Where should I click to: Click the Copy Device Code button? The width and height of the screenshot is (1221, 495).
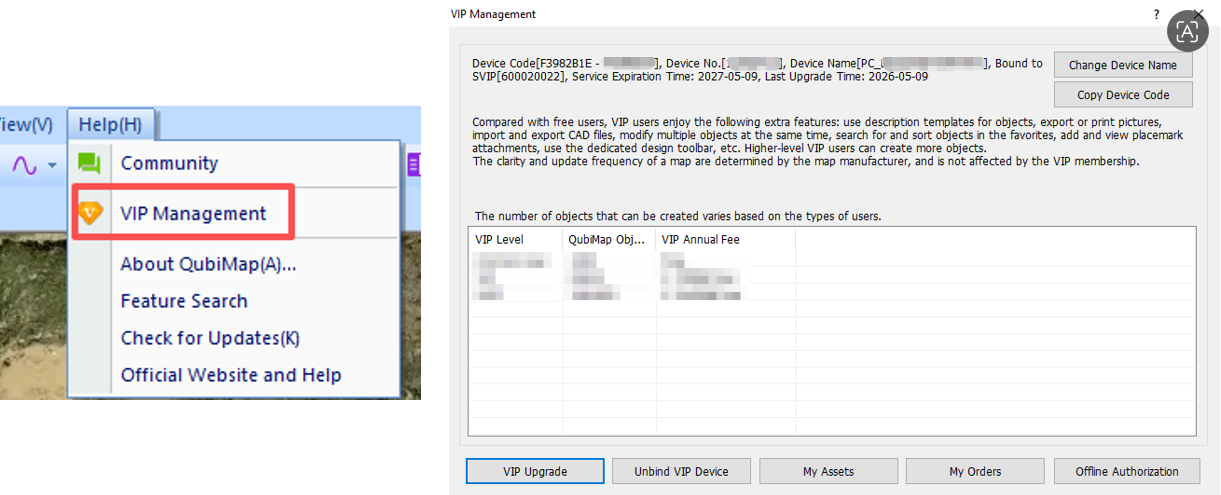[x=1123, y=94]
